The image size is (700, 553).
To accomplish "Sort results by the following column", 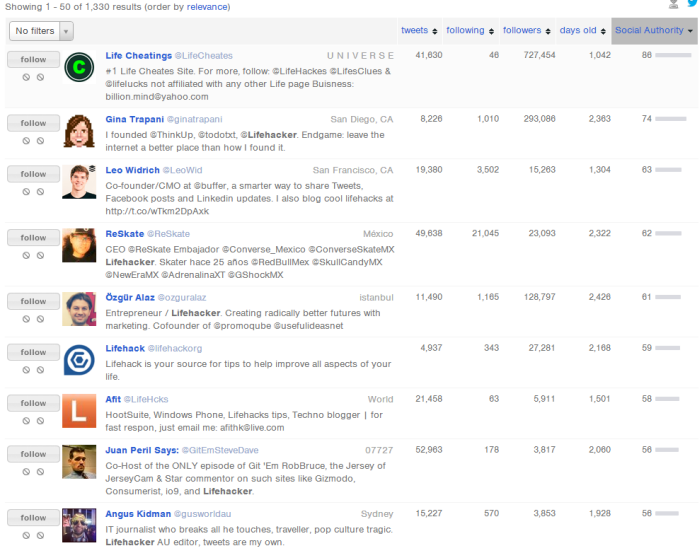I will coord(470,30).
